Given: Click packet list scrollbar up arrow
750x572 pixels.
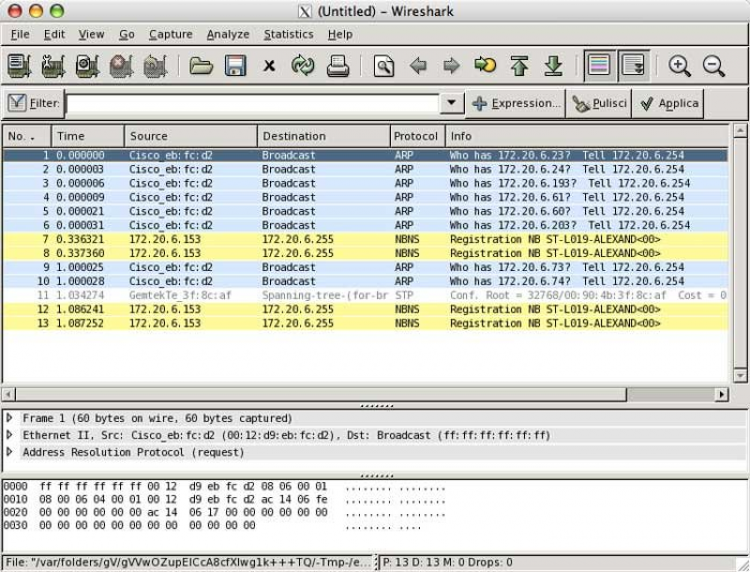Looking at the screenshot, I should coord(740,130).
